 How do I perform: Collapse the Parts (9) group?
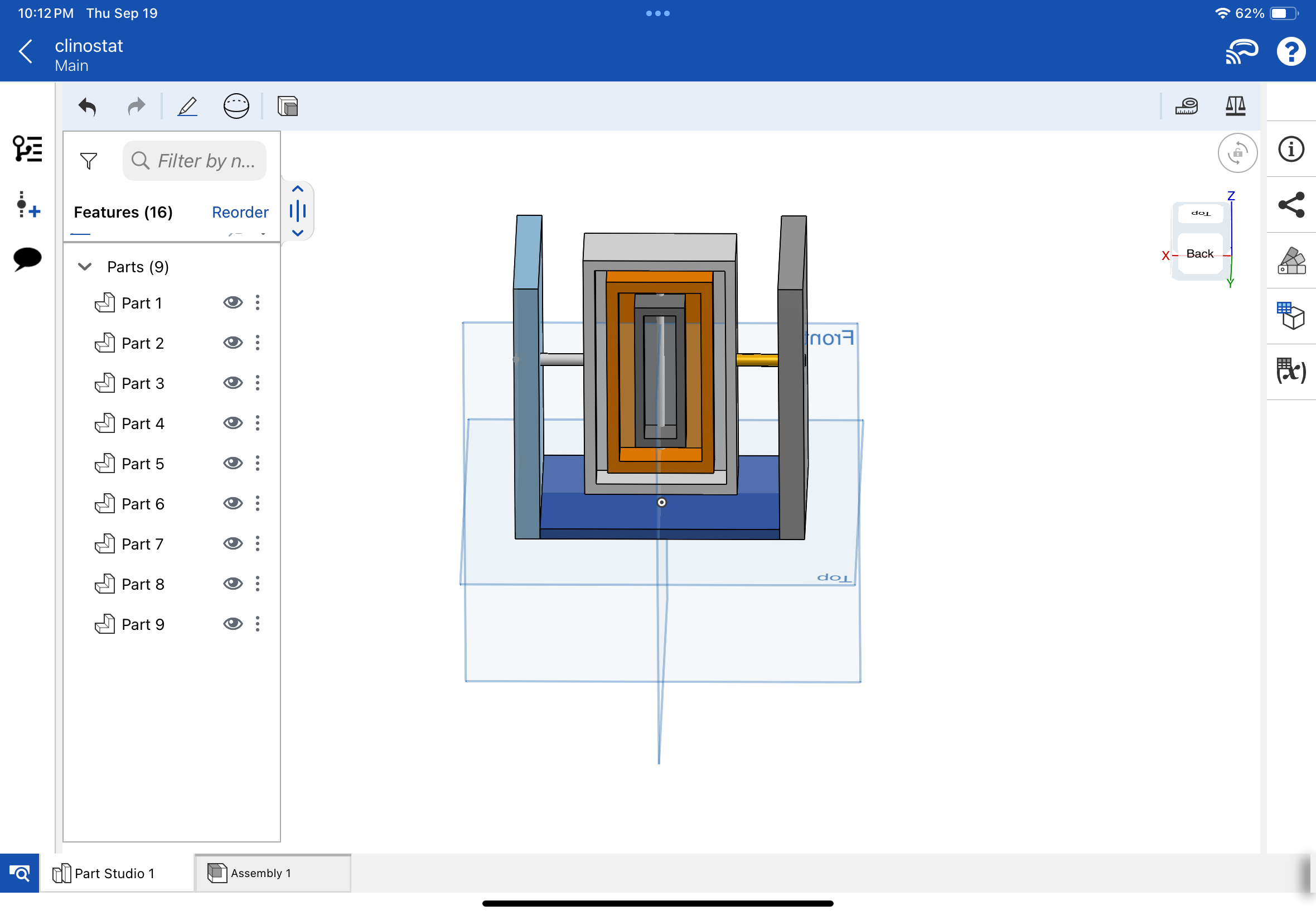click(85, 267)
